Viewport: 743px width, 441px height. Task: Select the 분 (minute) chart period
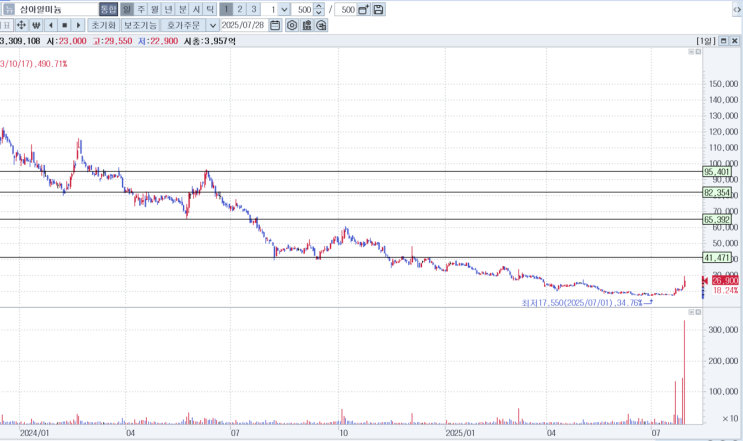182,9
